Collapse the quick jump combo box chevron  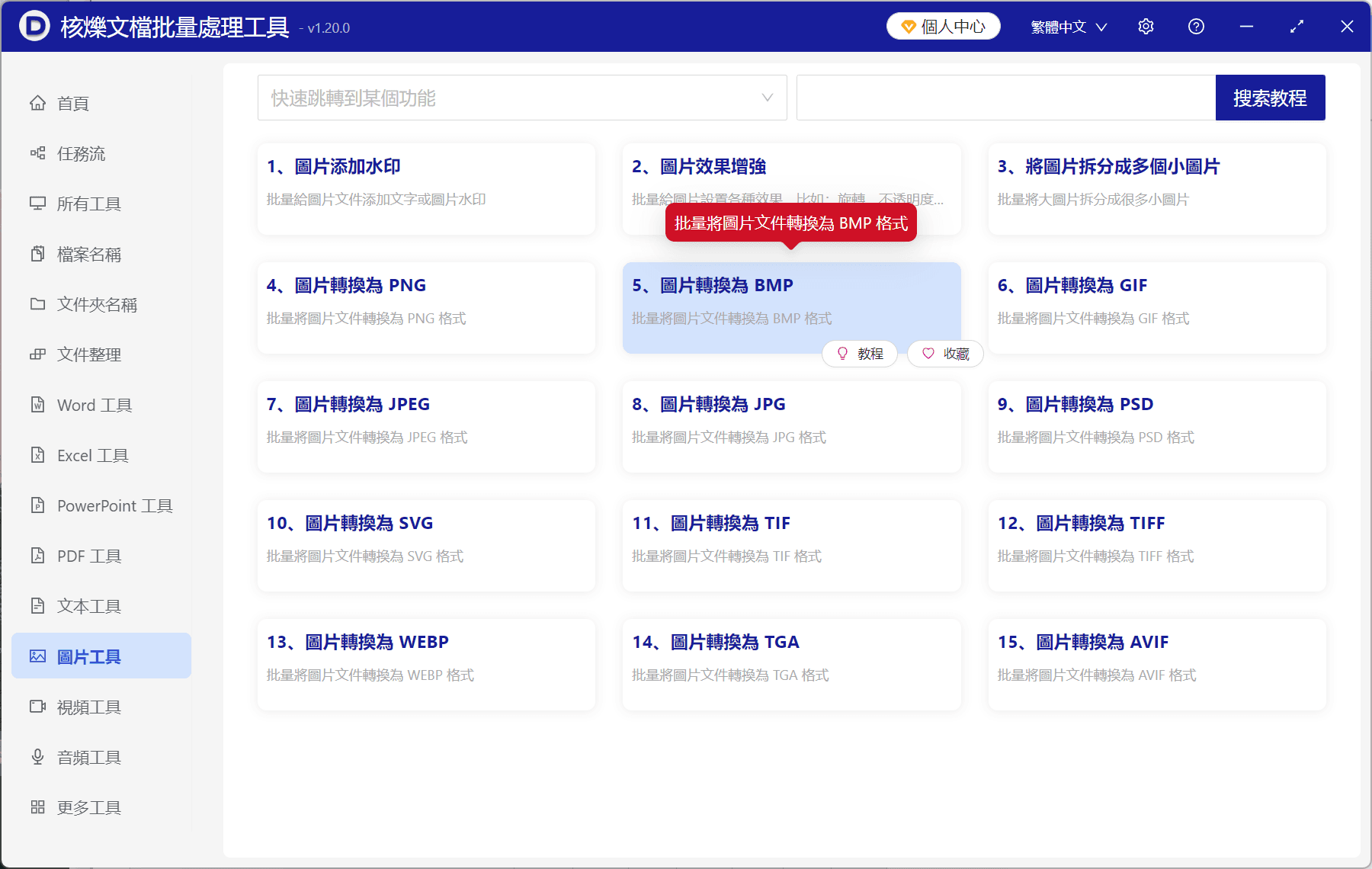click(x=766, y=98)
